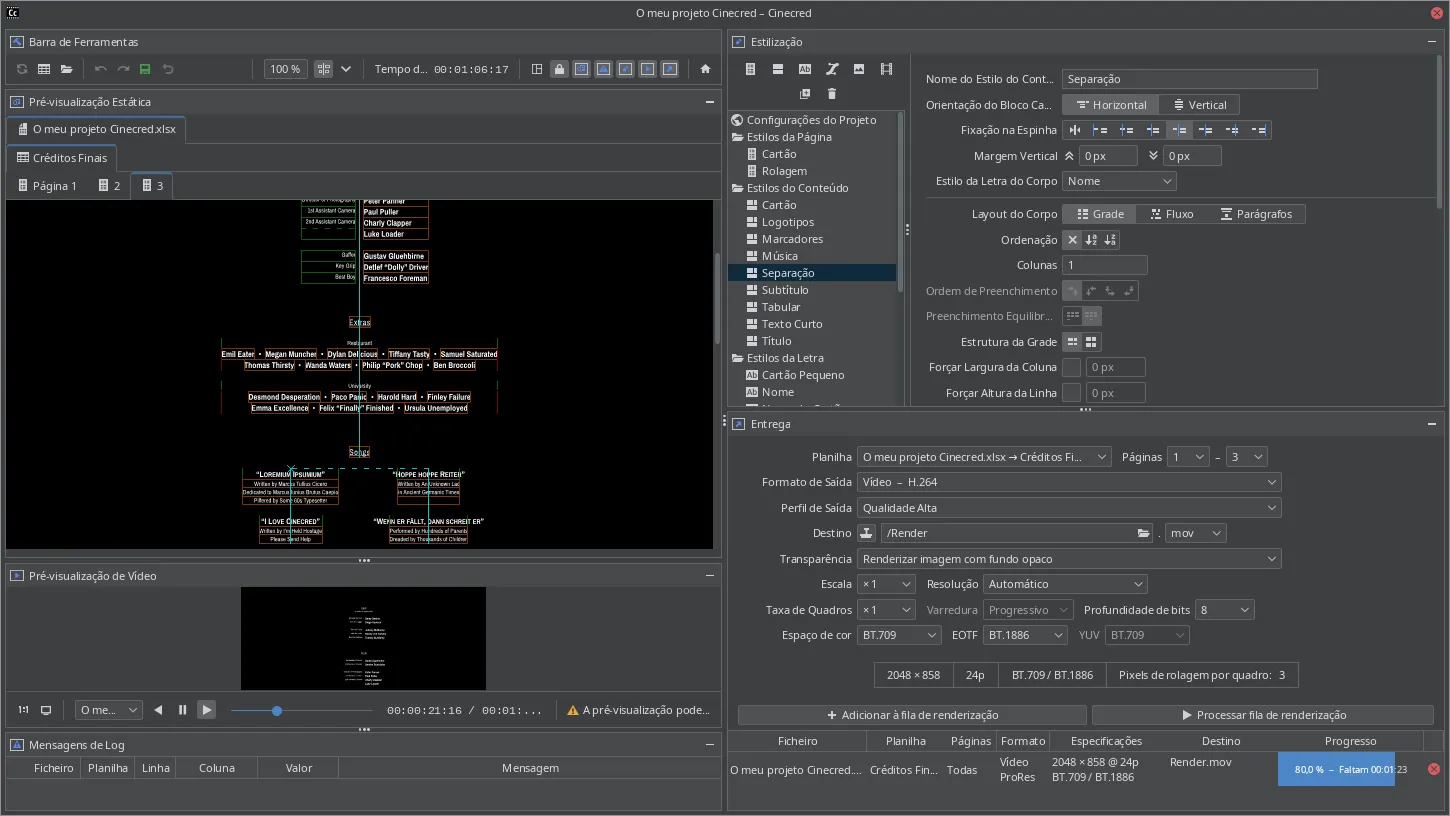Enable the Forçar Largura da Coluna checkbox
The image size is (1450, 816).
coord(1071,368)
